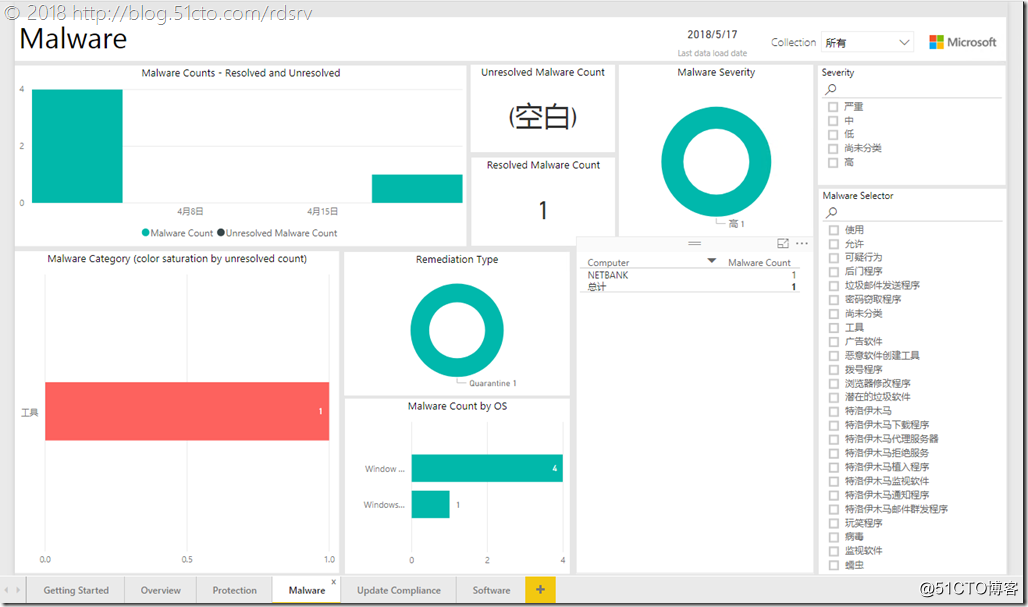This screenshot has width=1028, height=607.
Task: Check 拨号程序 checkbox
Action: point(834,370)
